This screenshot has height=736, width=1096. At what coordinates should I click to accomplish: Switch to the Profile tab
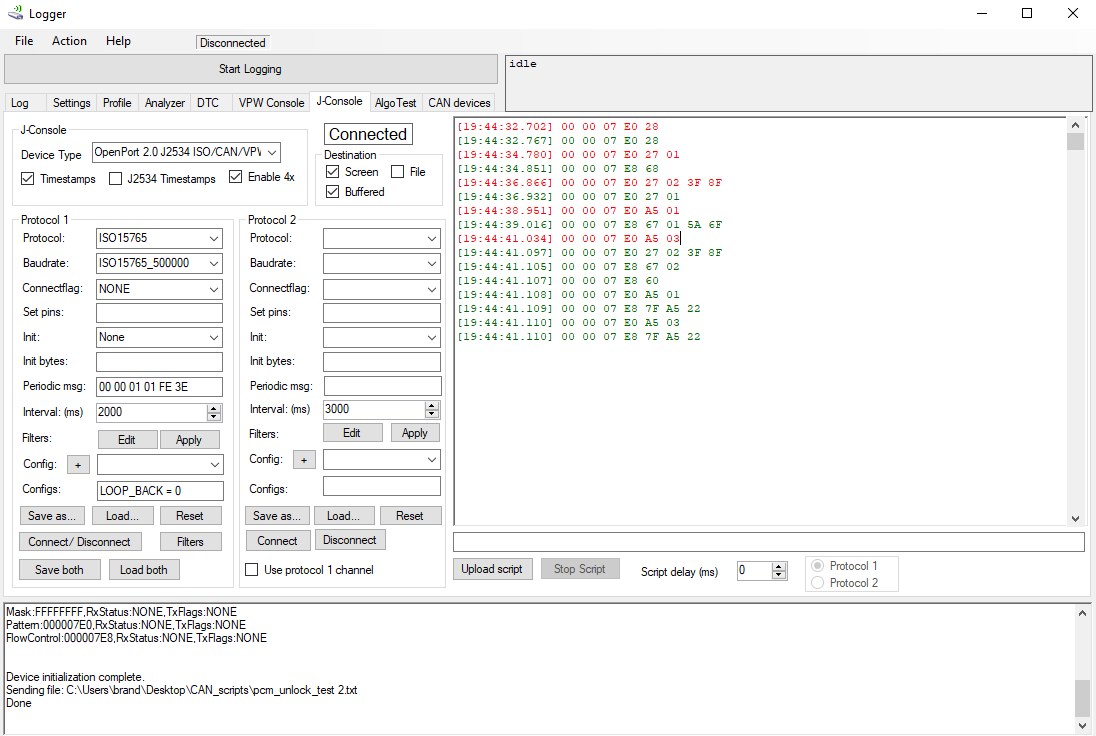[117, 103]
